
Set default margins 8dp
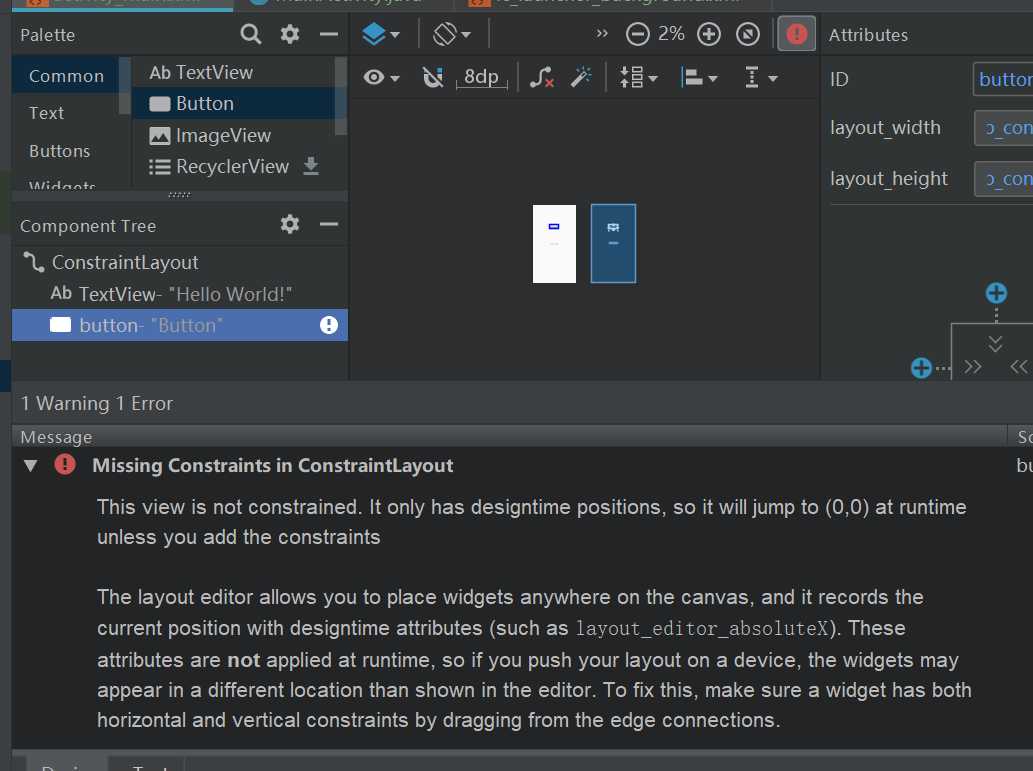(x=482, y=78)
